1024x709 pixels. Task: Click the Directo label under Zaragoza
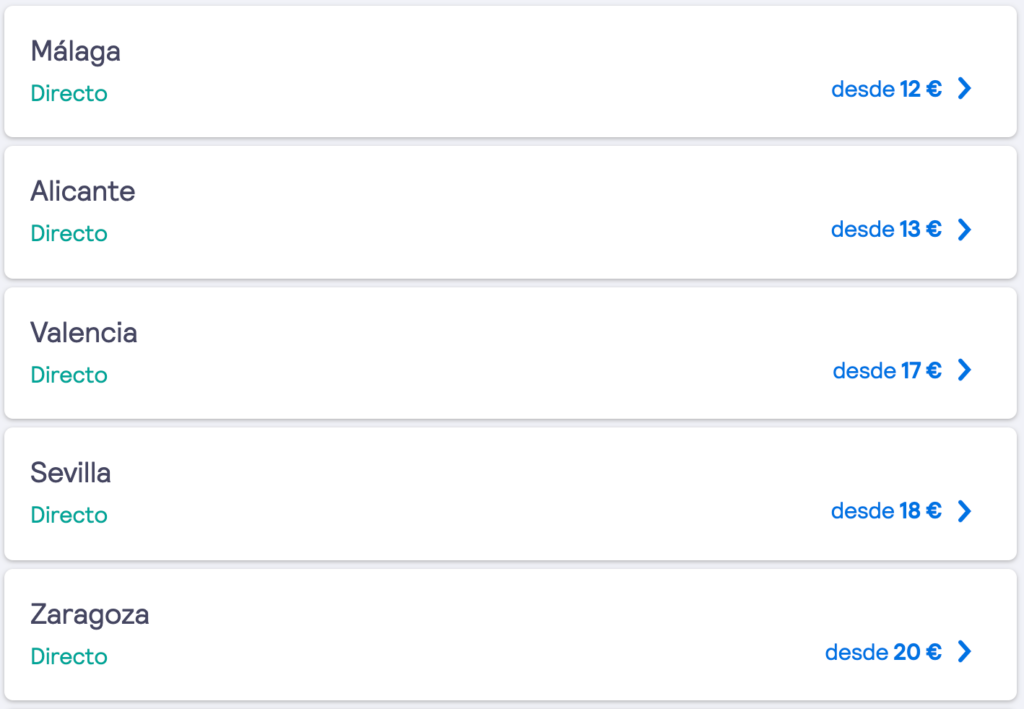point(69,656)
